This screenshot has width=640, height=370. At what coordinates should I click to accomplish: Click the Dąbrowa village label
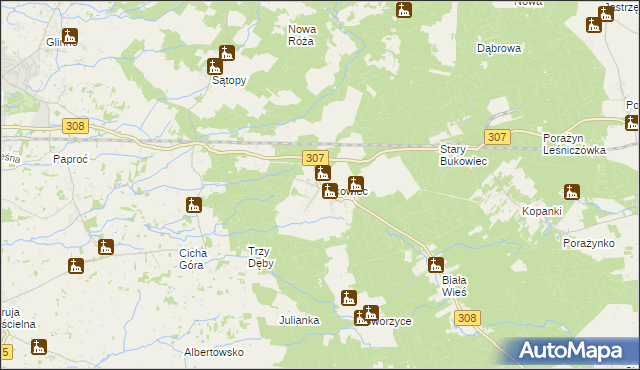coord(499,49)
